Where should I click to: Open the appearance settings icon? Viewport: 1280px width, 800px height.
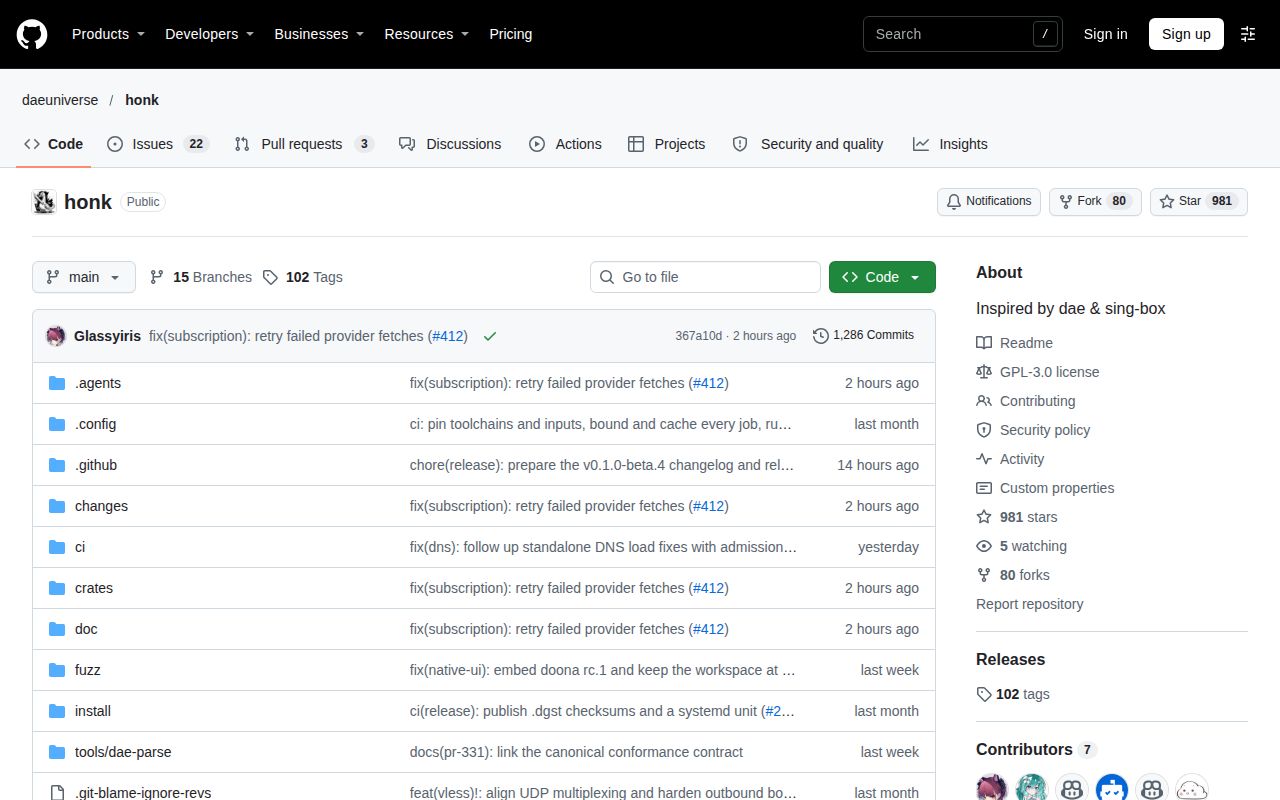tap(1248, 34)
